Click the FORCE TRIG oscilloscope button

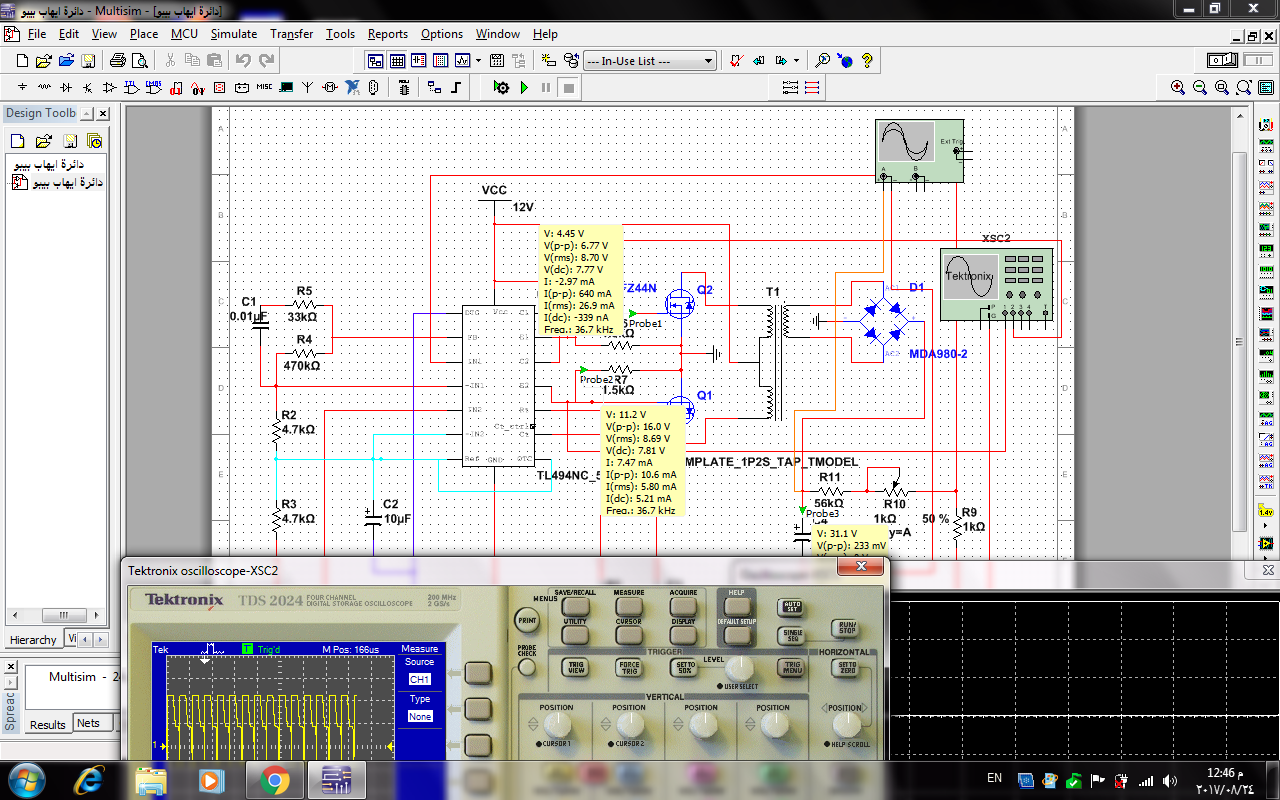[x=629, y=667]
